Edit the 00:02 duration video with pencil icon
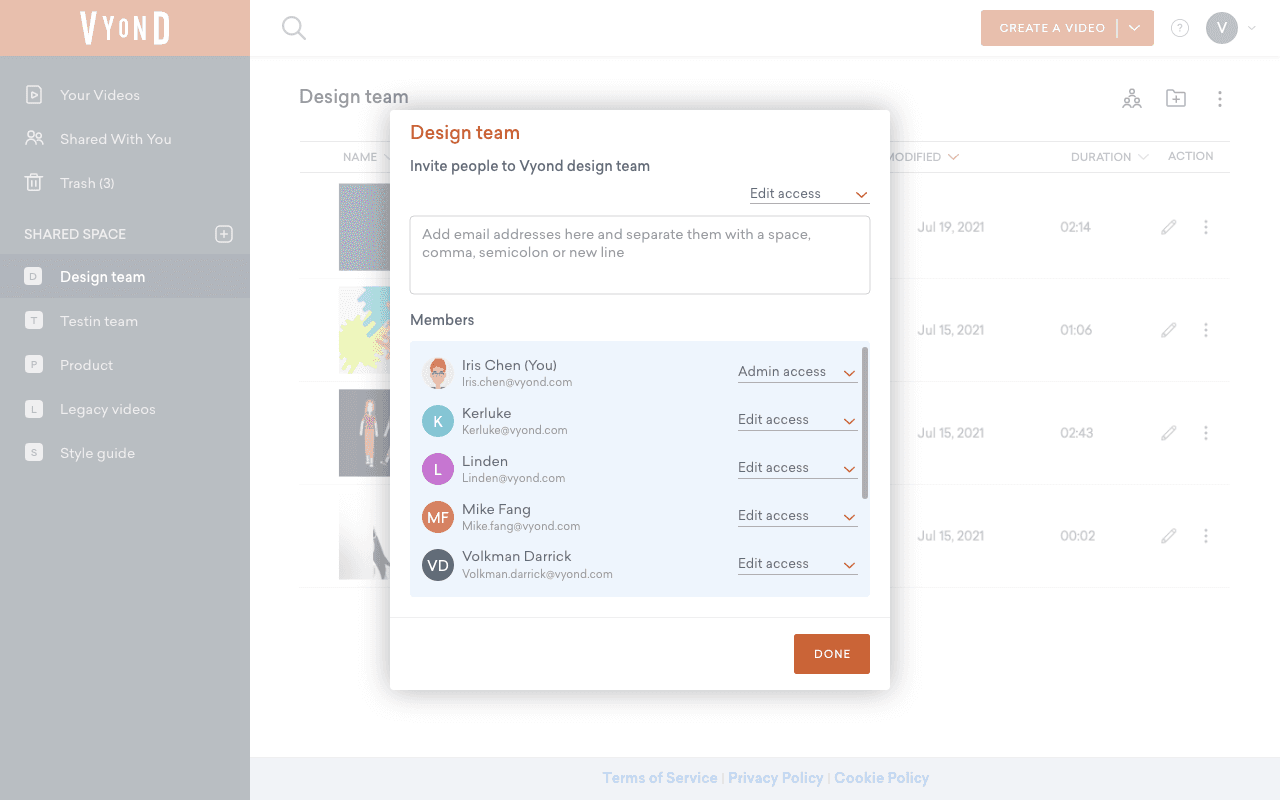This screenshot has height=800, width=1280. point(1169,536)
